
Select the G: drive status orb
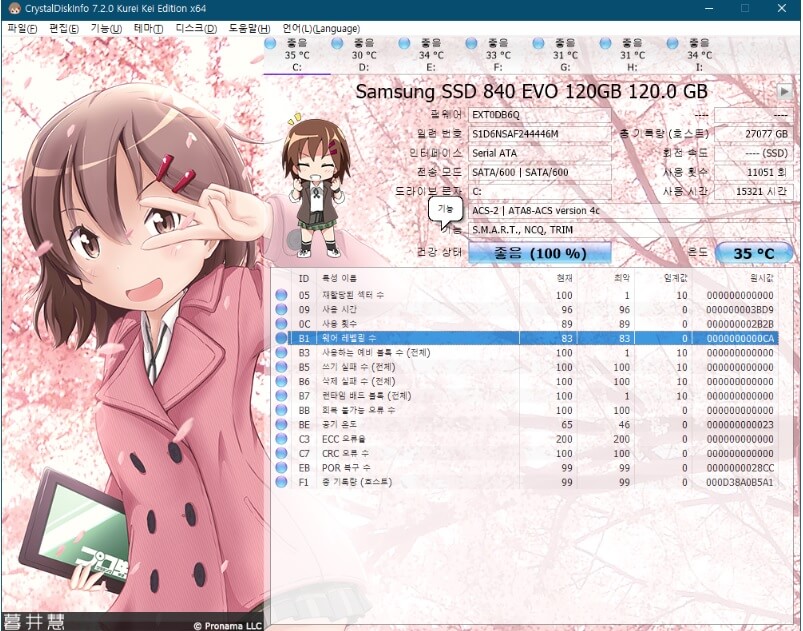coord(538,44)
